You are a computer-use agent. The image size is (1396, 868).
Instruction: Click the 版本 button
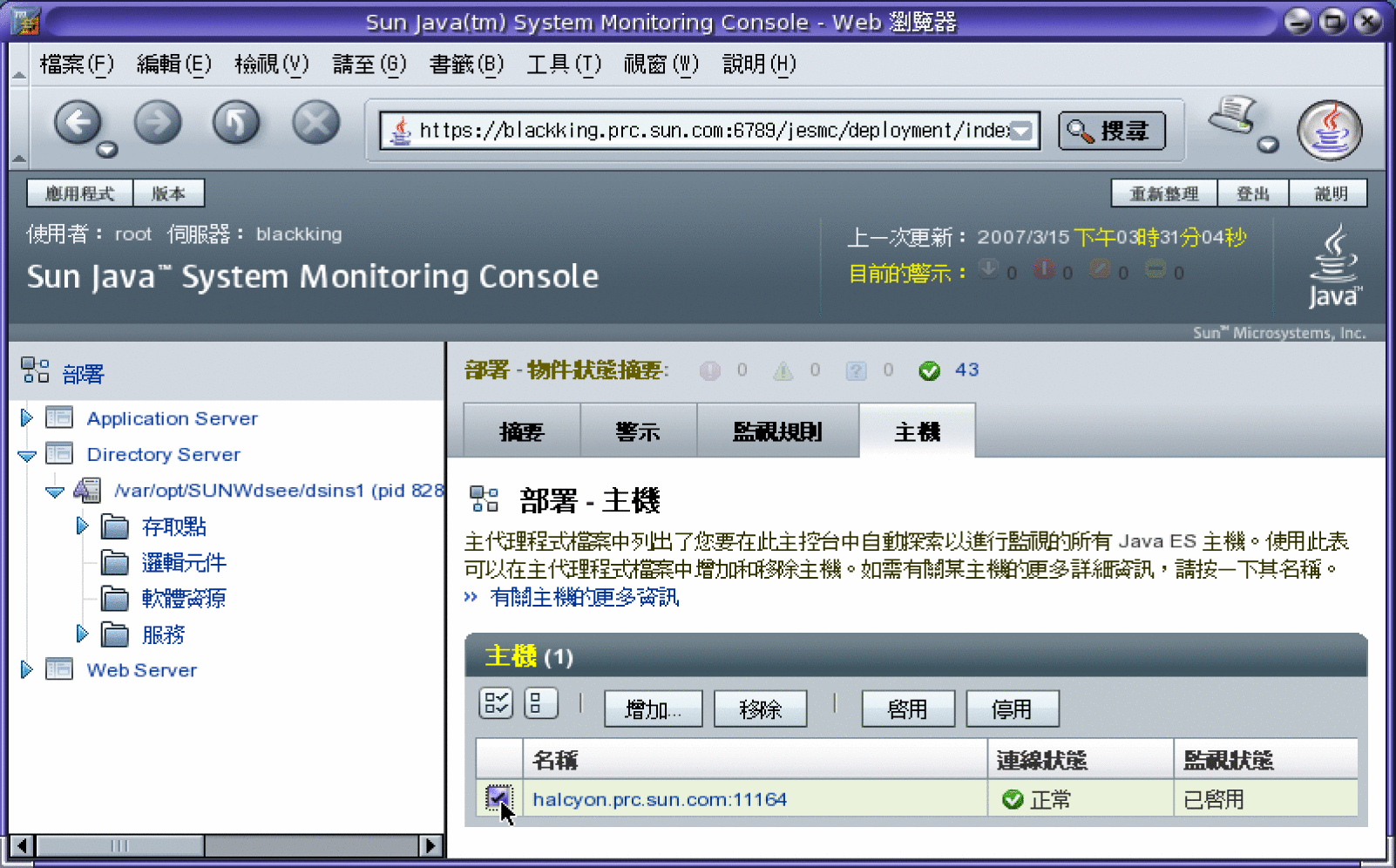pyautogui.click(x=168, y=193)
